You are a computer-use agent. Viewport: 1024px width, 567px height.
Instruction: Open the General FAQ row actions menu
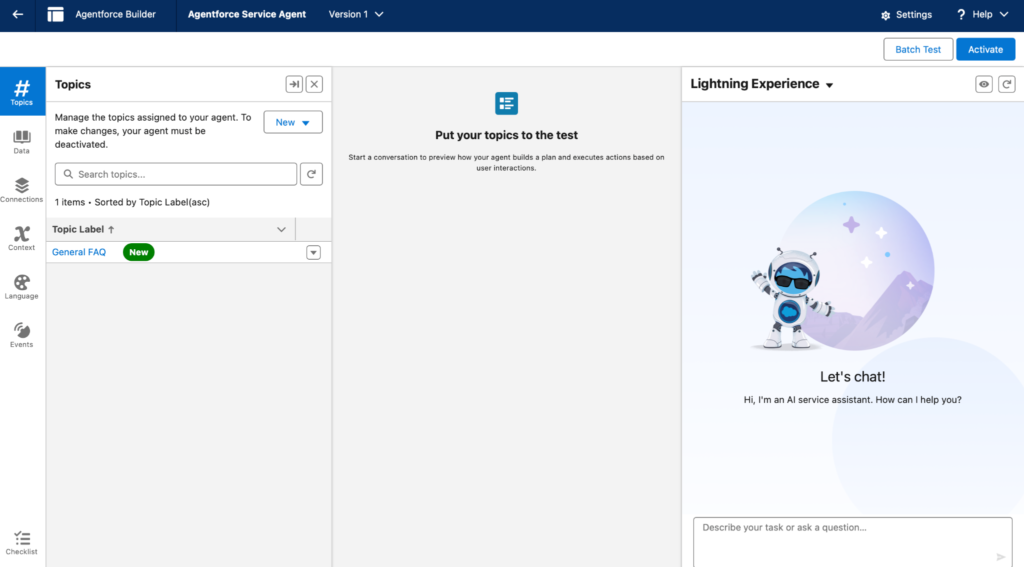pos(313,253)
